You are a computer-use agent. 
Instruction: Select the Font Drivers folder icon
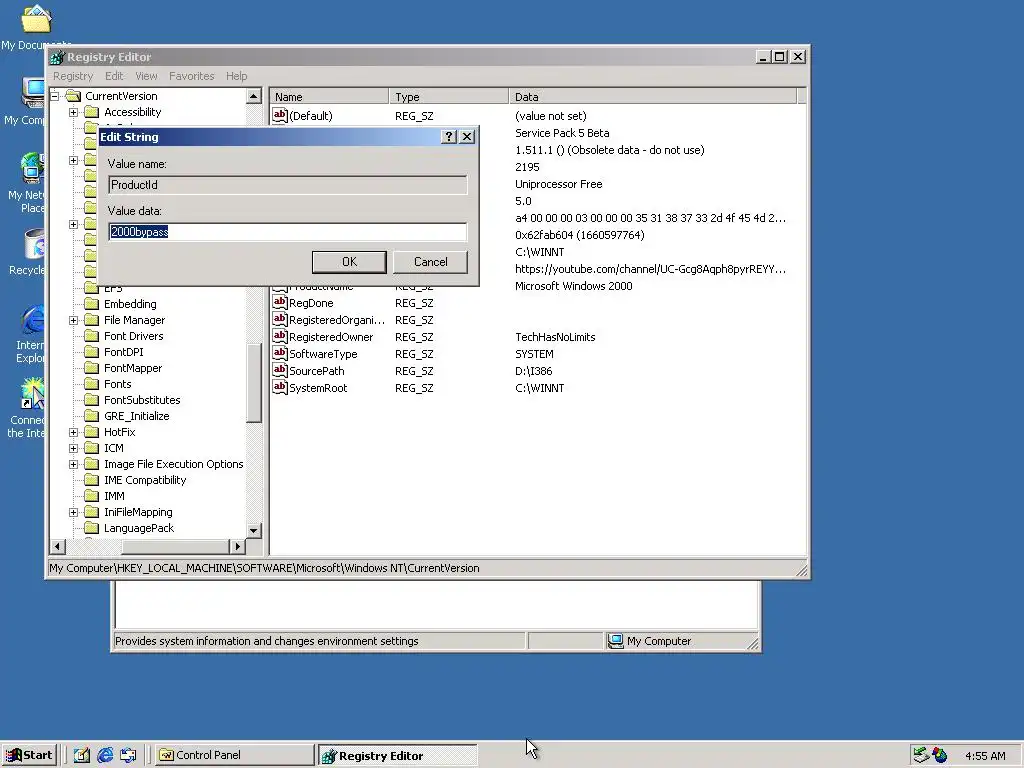(x=92, y=336)
